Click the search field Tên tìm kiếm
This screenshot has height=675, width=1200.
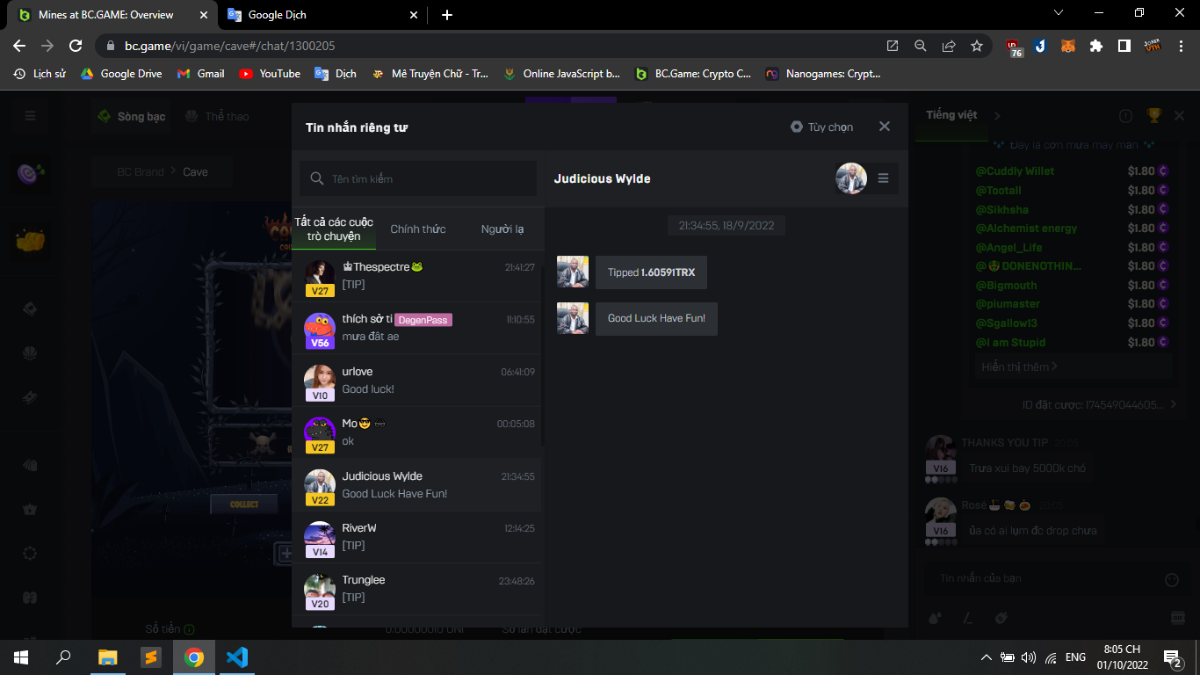418,179
